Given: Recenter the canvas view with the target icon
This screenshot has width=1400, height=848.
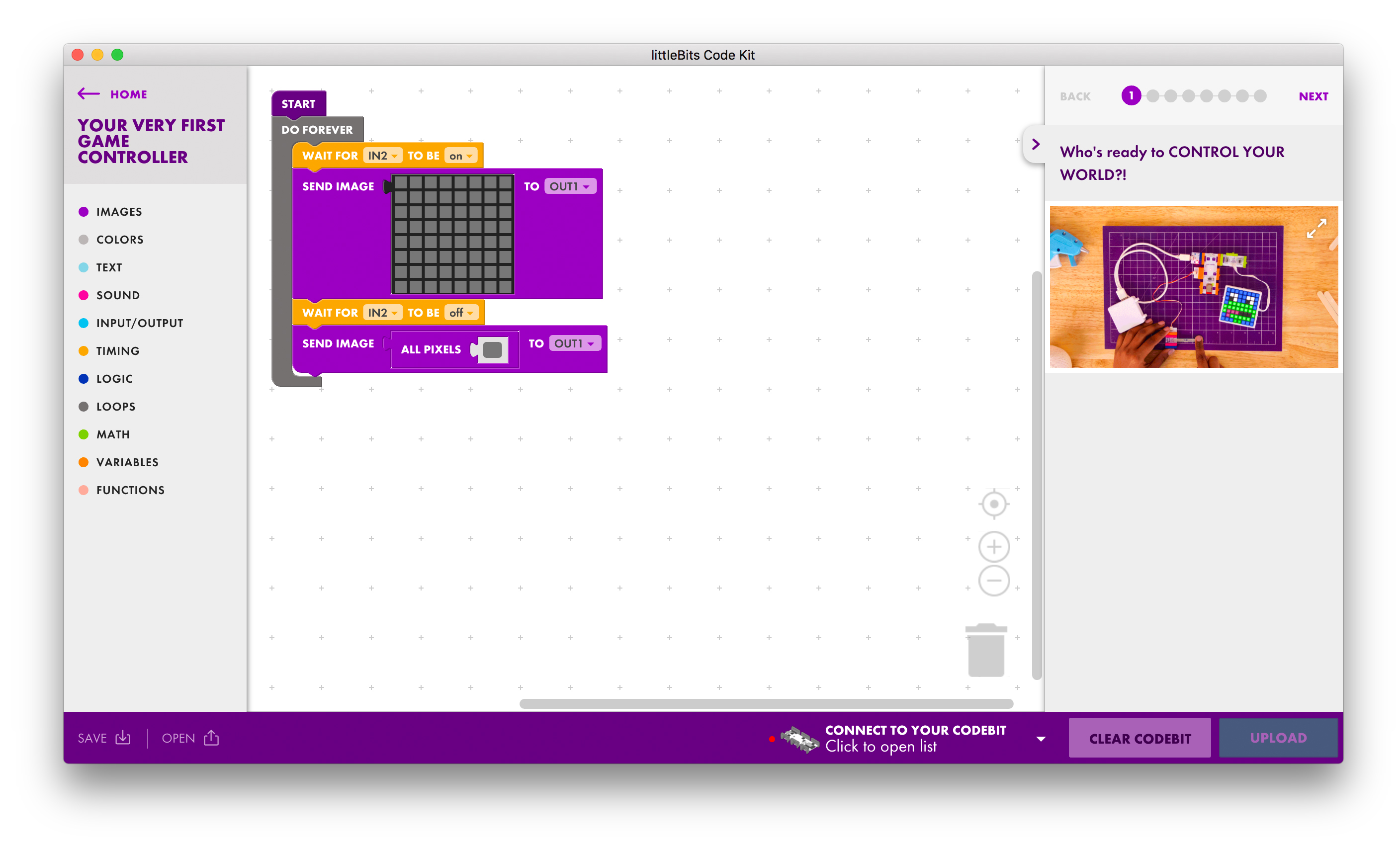Looking at the screenshot, I should click(993, 503).
